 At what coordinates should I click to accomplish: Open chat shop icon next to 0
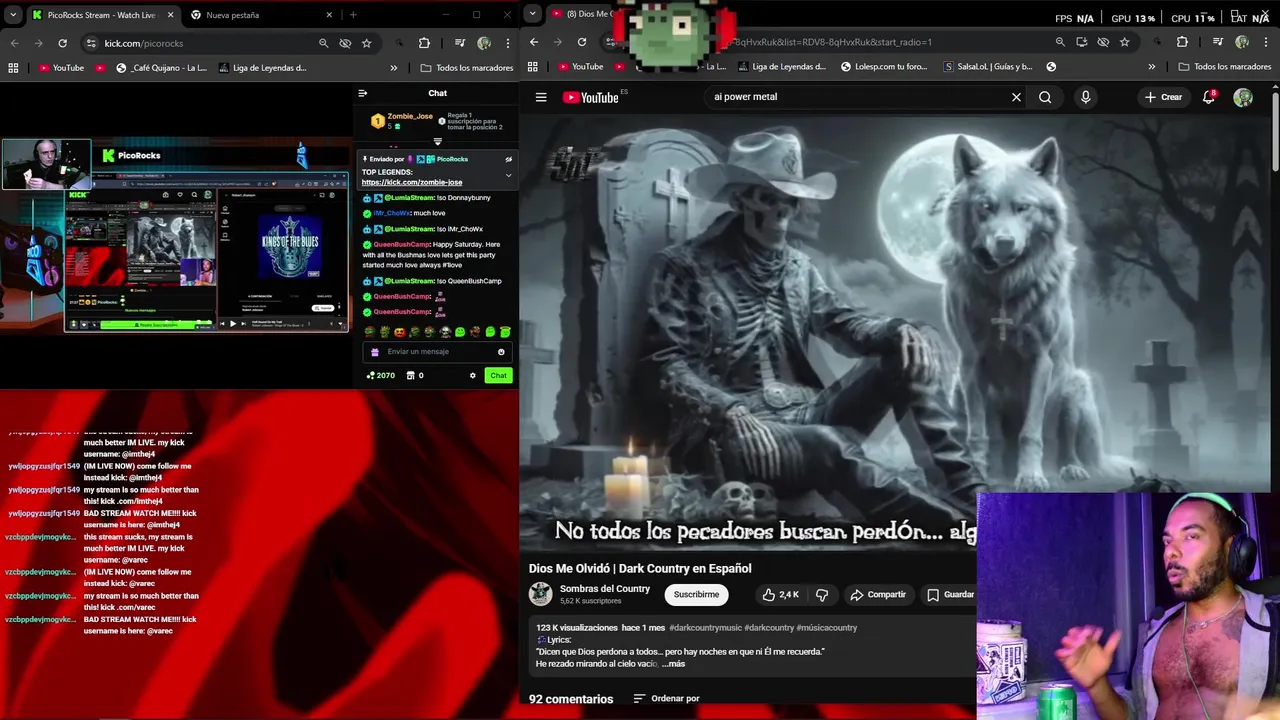point(410,375)
